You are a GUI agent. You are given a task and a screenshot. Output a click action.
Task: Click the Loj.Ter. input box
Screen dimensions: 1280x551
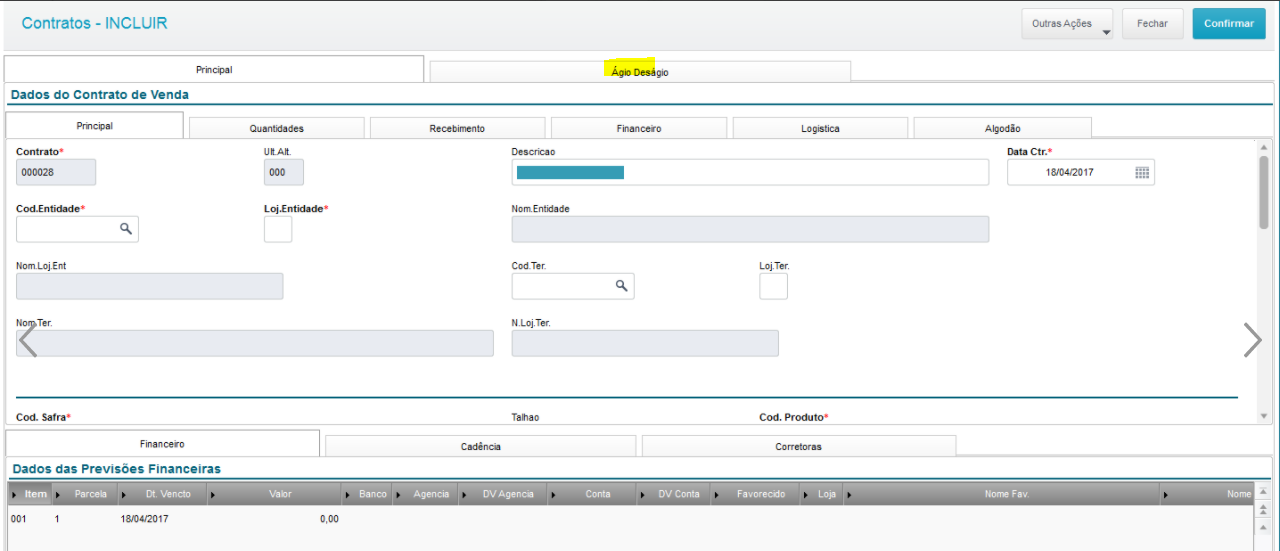(774, 286)
